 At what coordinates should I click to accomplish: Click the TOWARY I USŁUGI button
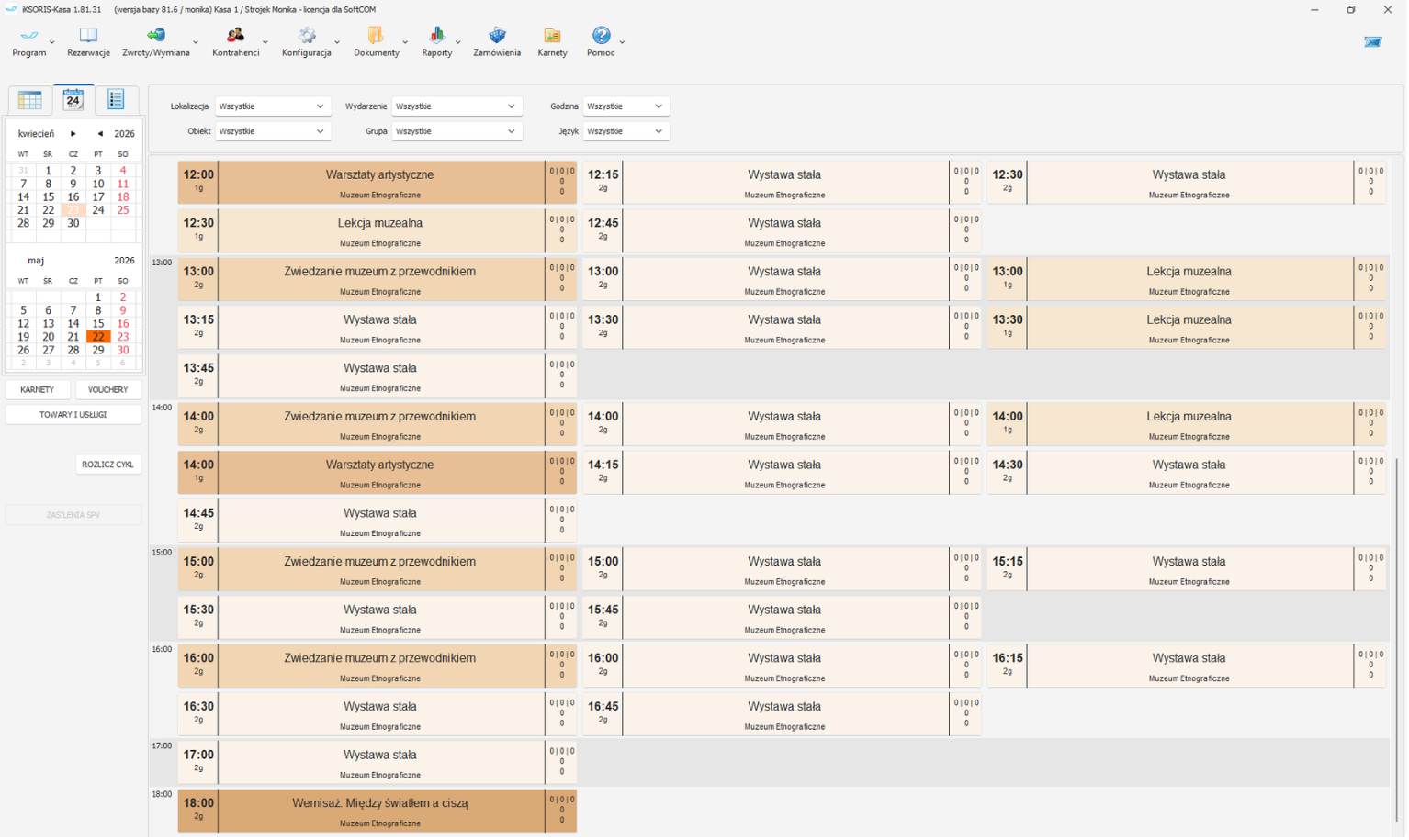tap(73, 415)
